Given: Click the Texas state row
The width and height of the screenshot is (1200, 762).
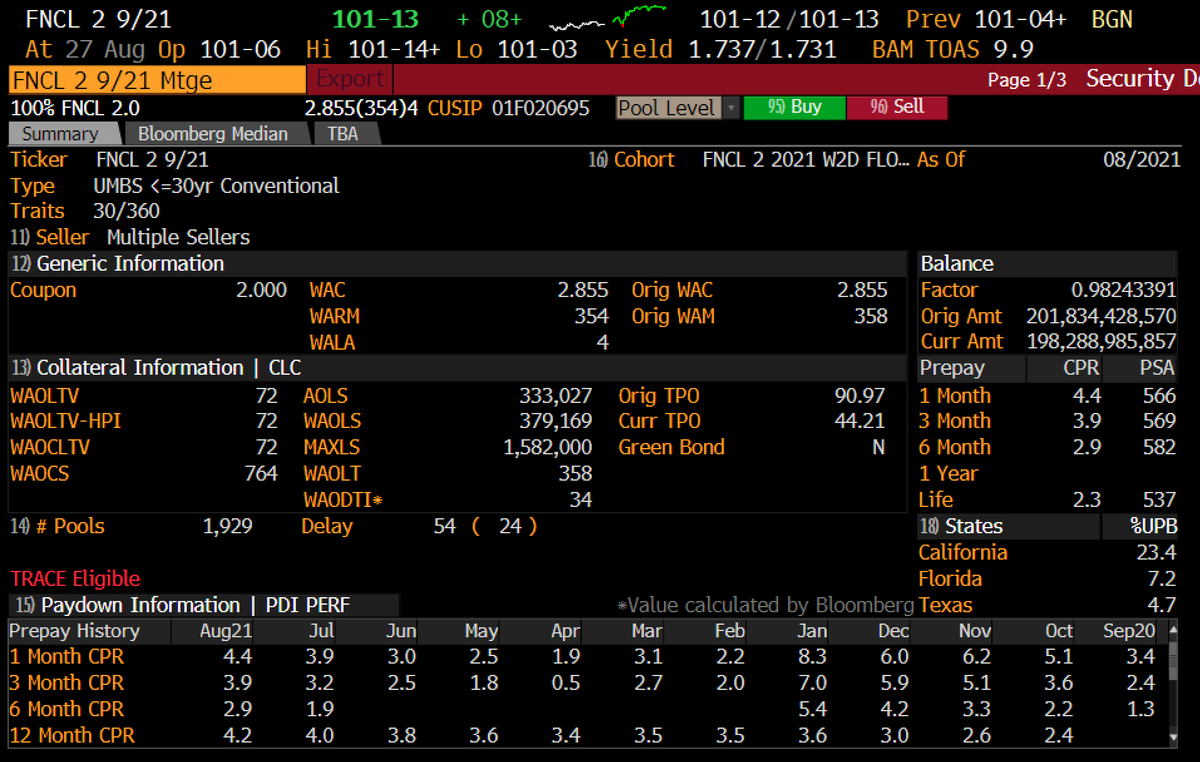Looking at the screenshot, I should (x=1047, y=605).
